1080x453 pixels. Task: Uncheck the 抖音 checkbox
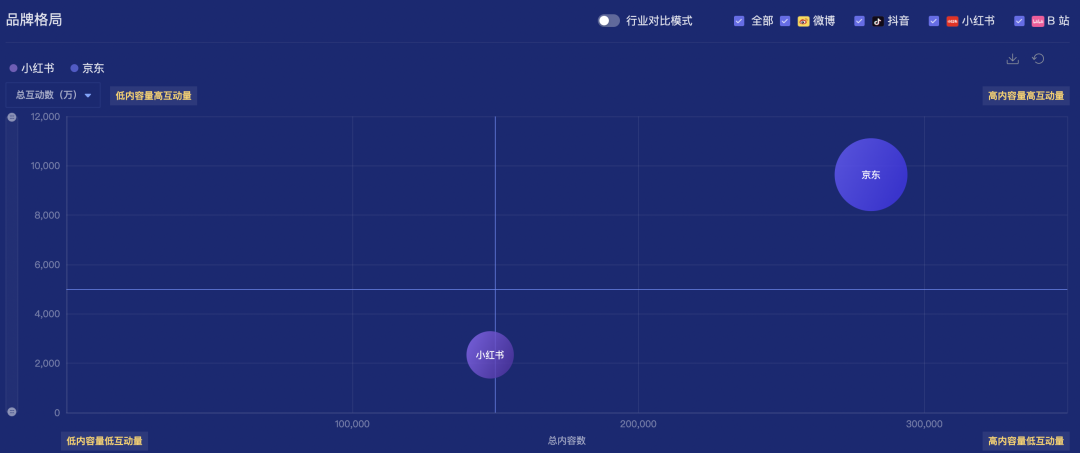859,21
